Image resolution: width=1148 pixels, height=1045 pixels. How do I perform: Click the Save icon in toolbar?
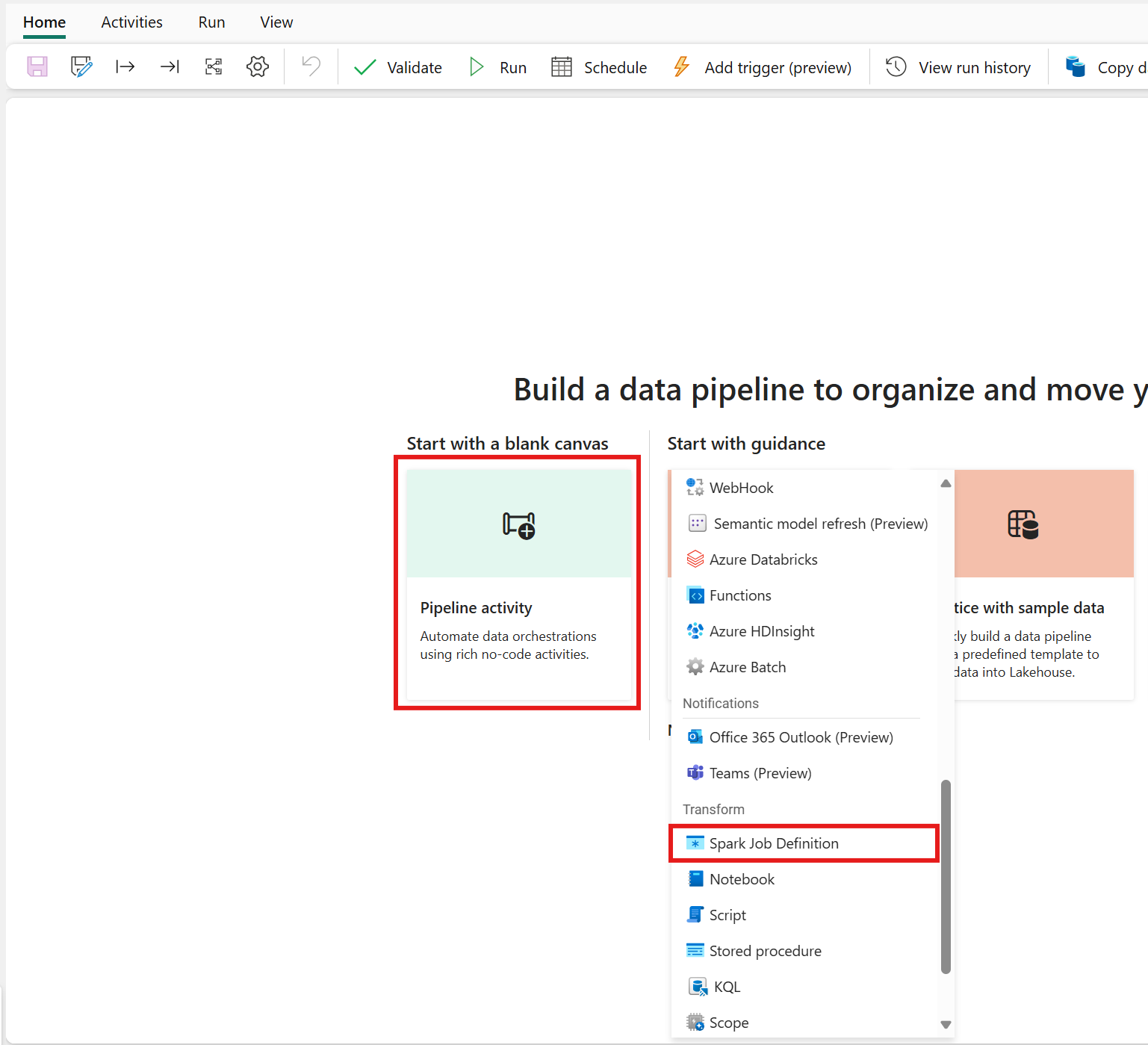pos(37,66)
